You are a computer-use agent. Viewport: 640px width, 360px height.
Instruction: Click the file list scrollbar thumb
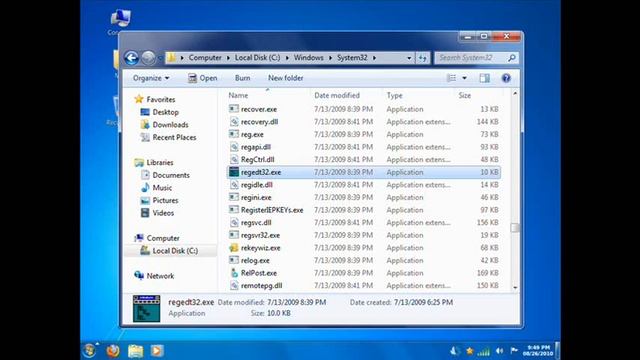point(515,228)
